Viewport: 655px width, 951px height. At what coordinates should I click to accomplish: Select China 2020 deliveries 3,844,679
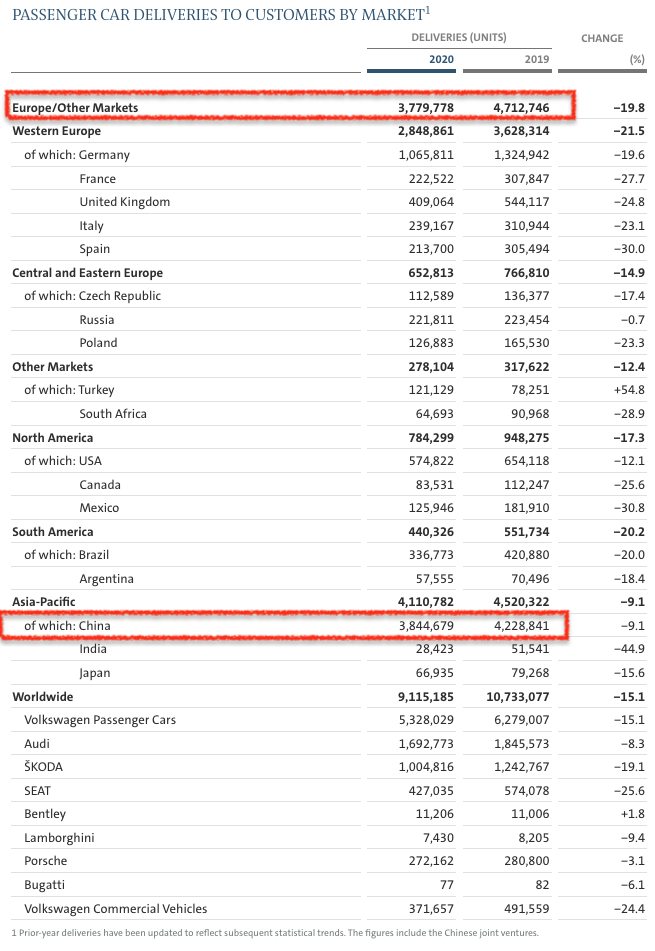click(x=426, y=626)
